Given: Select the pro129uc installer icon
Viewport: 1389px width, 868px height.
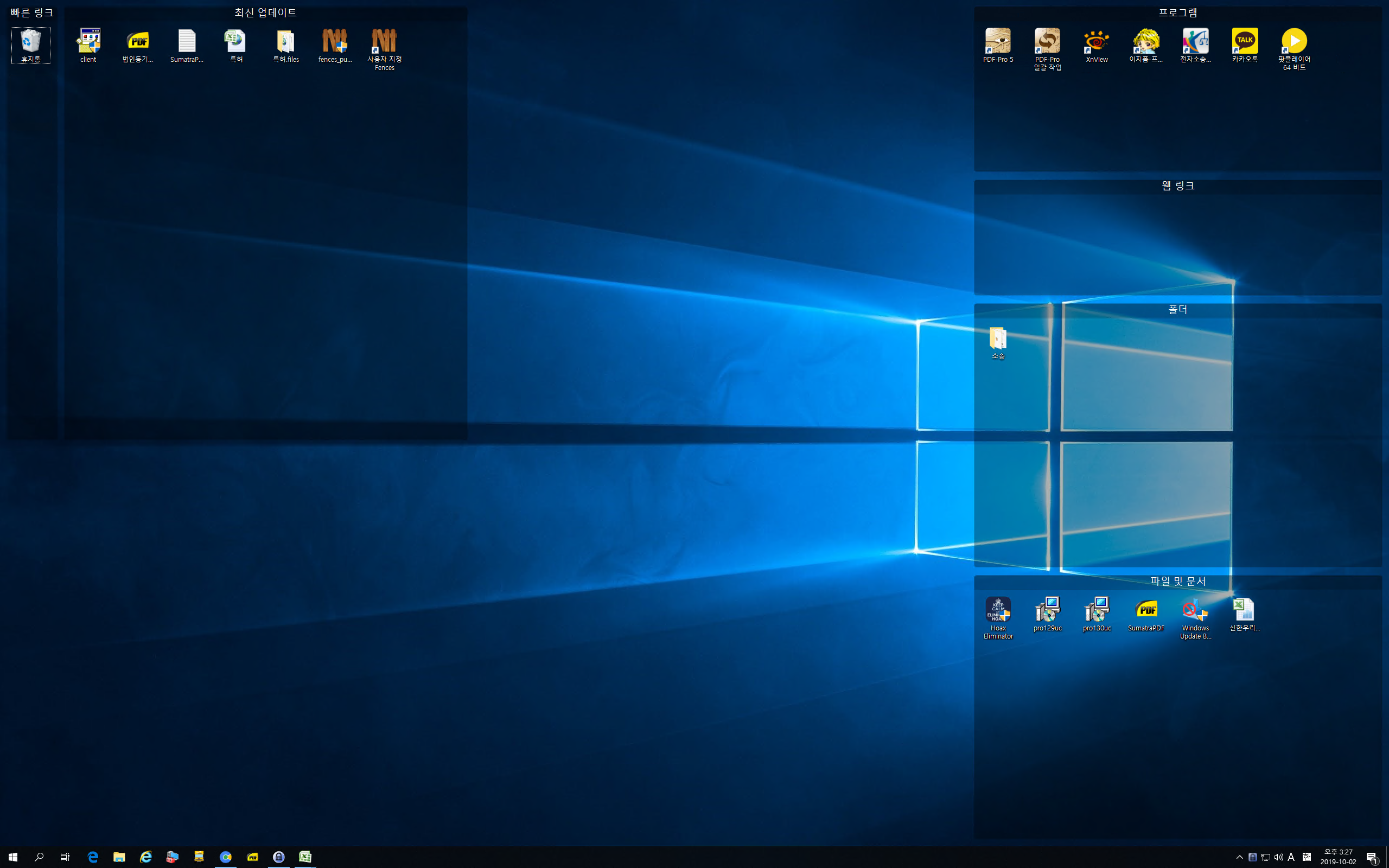Looking at the screenshot, I should tap(1047, 613).
